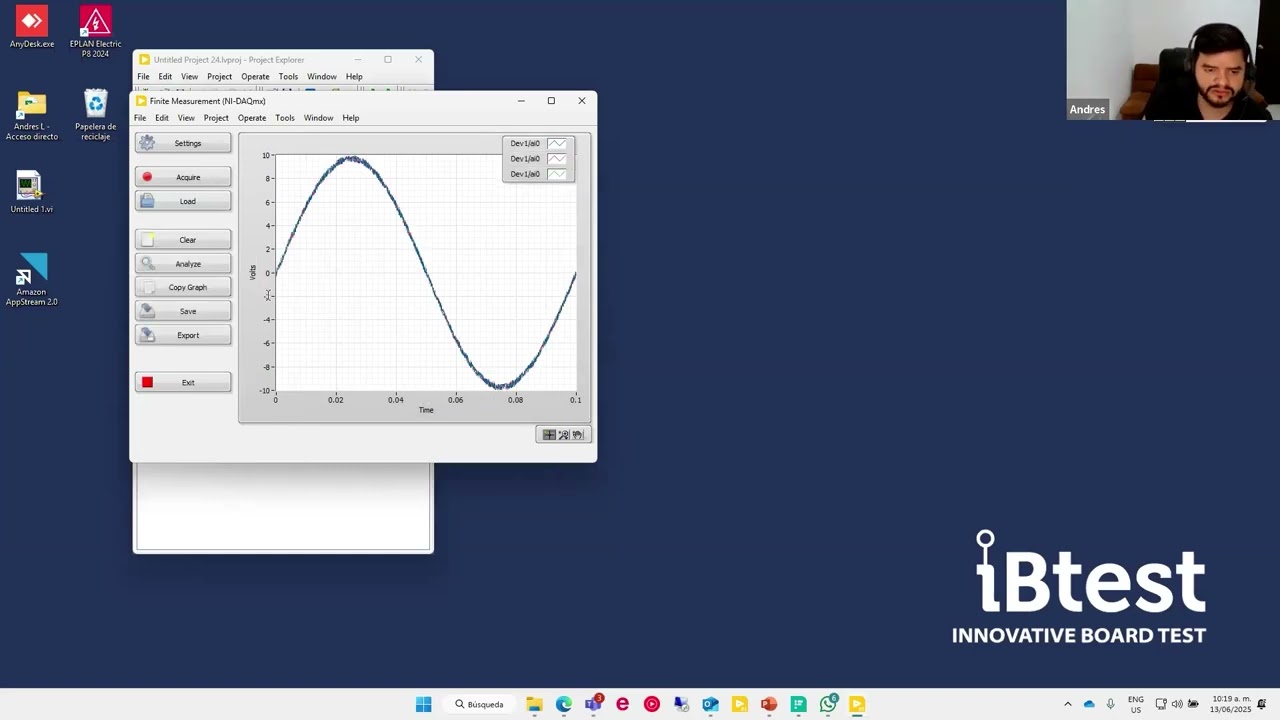
Task: Open Microsoft Edge from the taskbar
Action: coord(564,704)
